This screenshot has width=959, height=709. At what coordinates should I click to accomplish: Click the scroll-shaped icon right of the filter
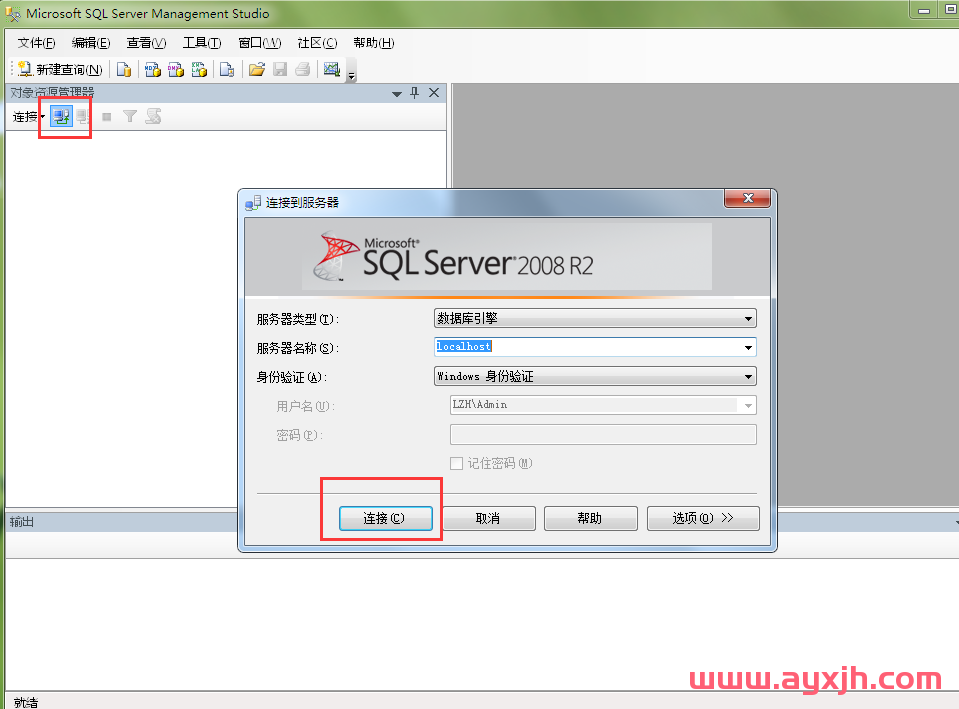pos(154,116)
